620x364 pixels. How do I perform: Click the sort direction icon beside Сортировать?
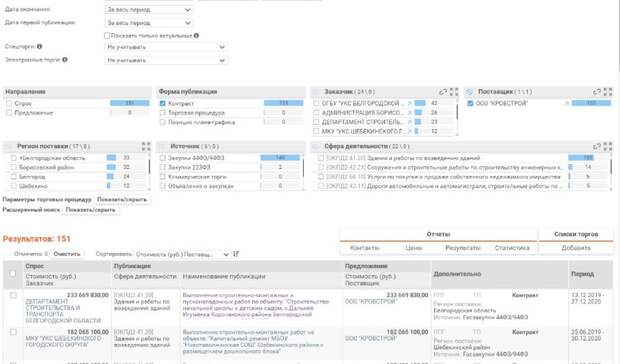236,254
